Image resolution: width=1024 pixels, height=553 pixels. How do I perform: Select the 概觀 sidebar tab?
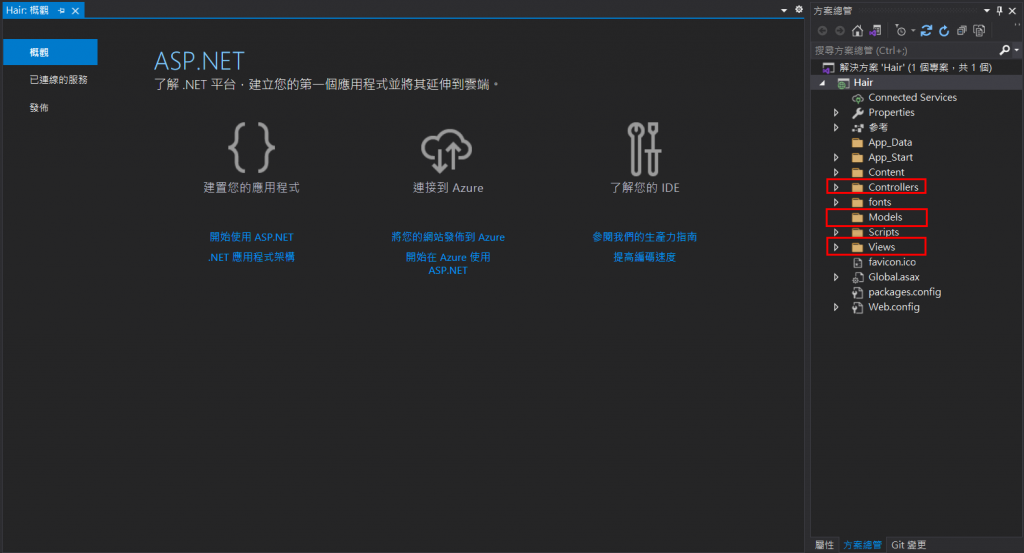point(50,52)
